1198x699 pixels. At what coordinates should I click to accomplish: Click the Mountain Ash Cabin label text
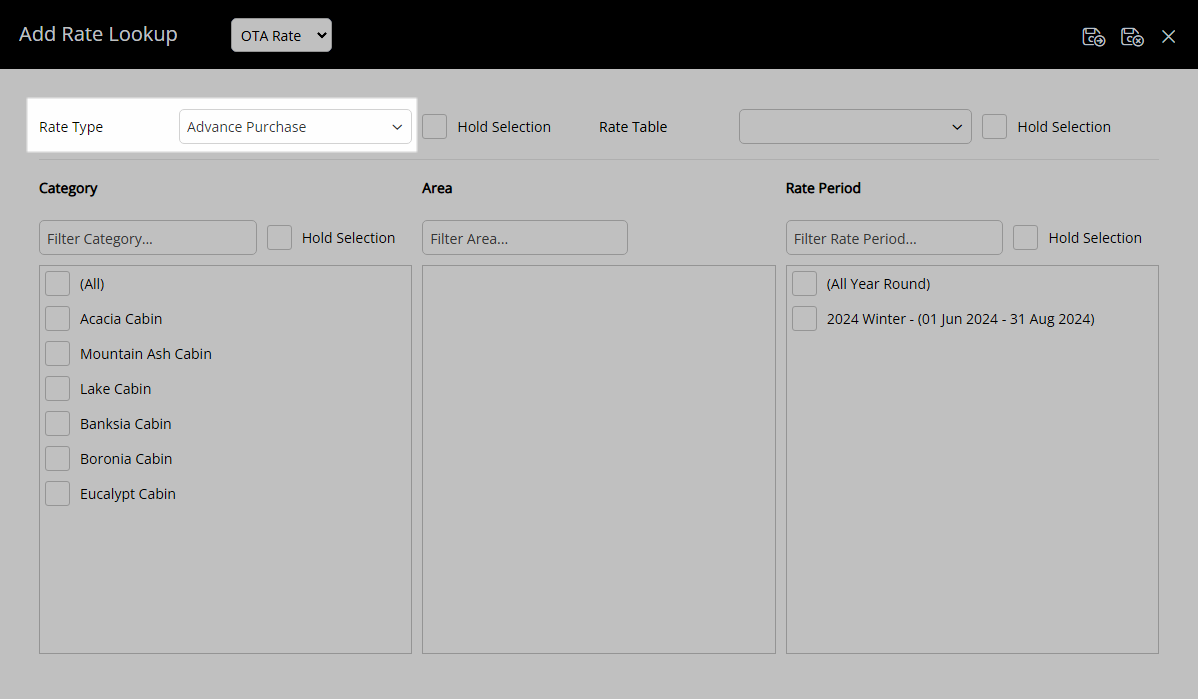[146, 354]
